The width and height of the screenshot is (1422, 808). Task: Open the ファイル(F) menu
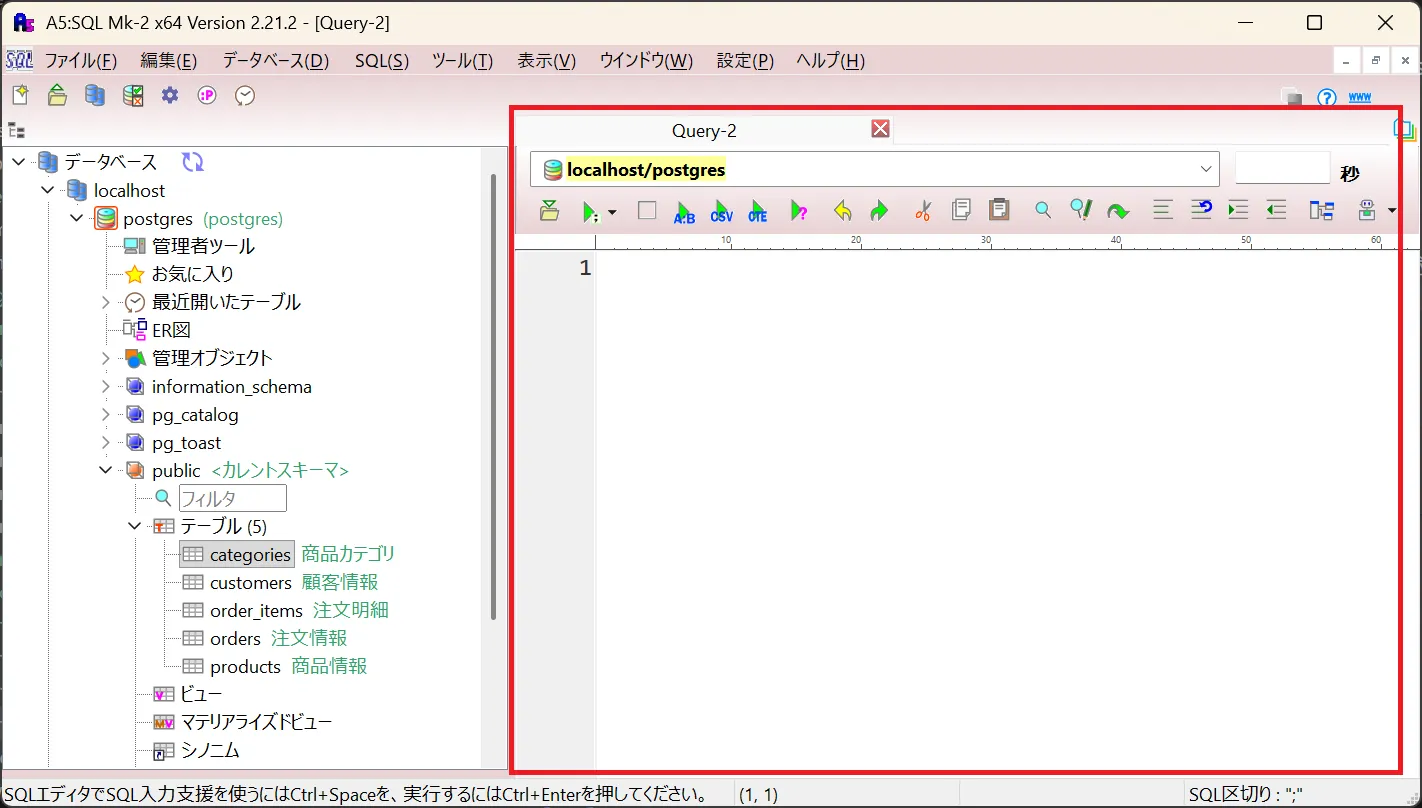click(81, 61)
